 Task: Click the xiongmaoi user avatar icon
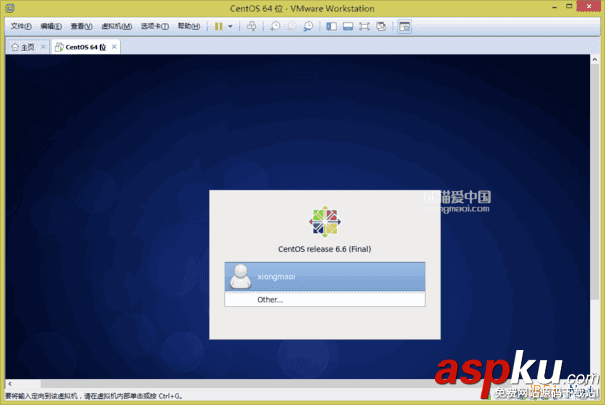point(240,276)
